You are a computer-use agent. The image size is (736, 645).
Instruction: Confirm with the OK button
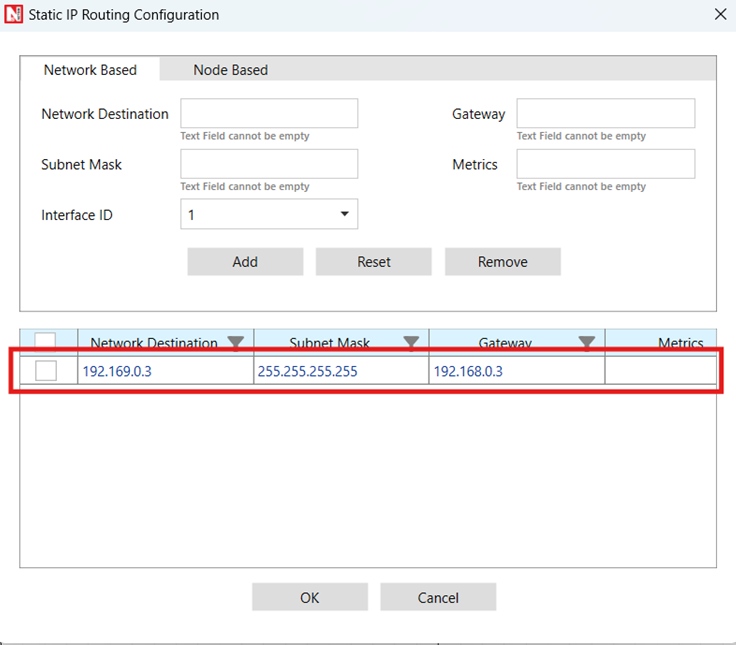point(309,598)
